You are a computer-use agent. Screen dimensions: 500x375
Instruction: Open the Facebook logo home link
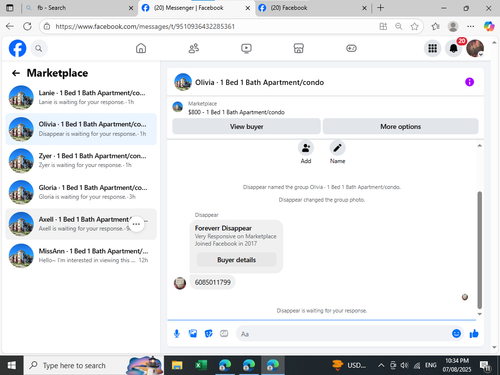coord(17,48)
